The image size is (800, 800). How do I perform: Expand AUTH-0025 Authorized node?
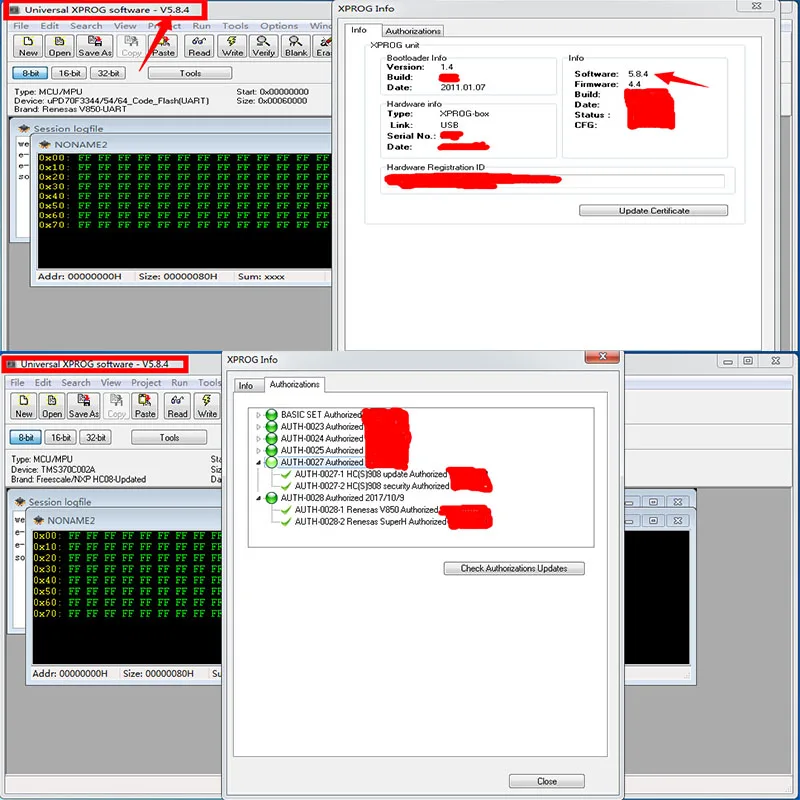(258, 450)
